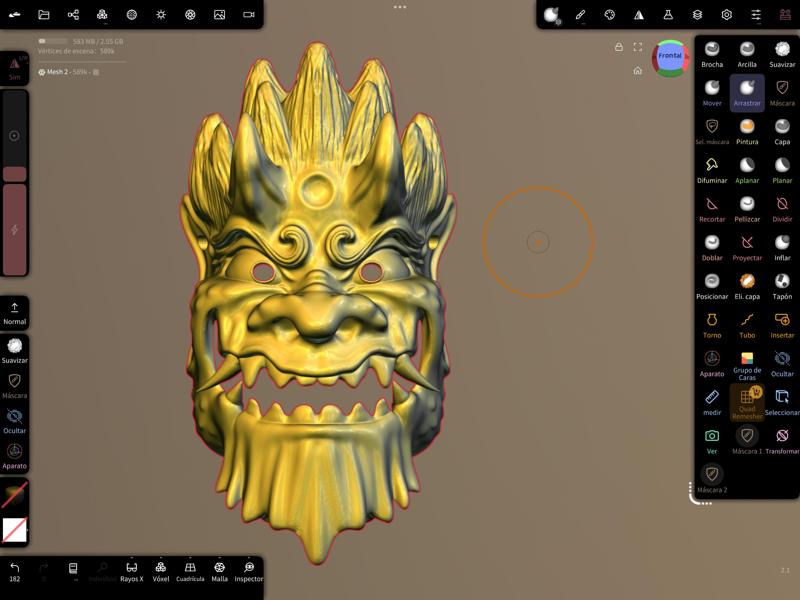The width and height of the screenshot is (800, 600).
Task: Select the Tapón stamp tool
Action: coord(782,287)
